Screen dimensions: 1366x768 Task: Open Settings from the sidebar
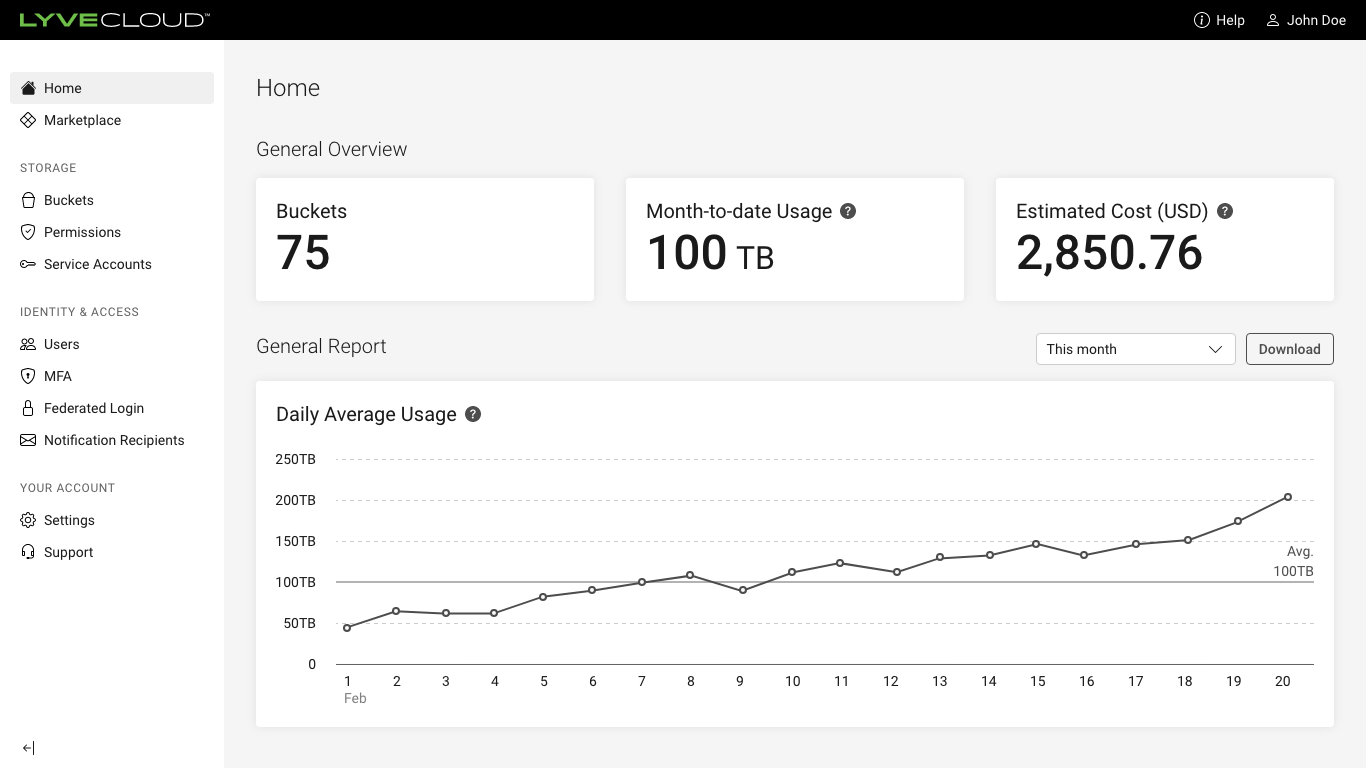(x=69, y=520)
